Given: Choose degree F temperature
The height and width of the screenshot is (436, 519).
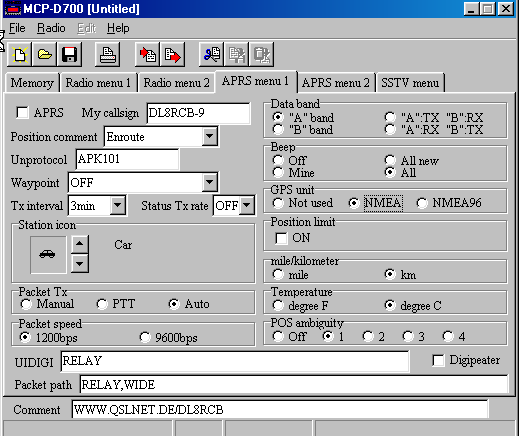Looking at the screenshot, I should pos(278,305).
